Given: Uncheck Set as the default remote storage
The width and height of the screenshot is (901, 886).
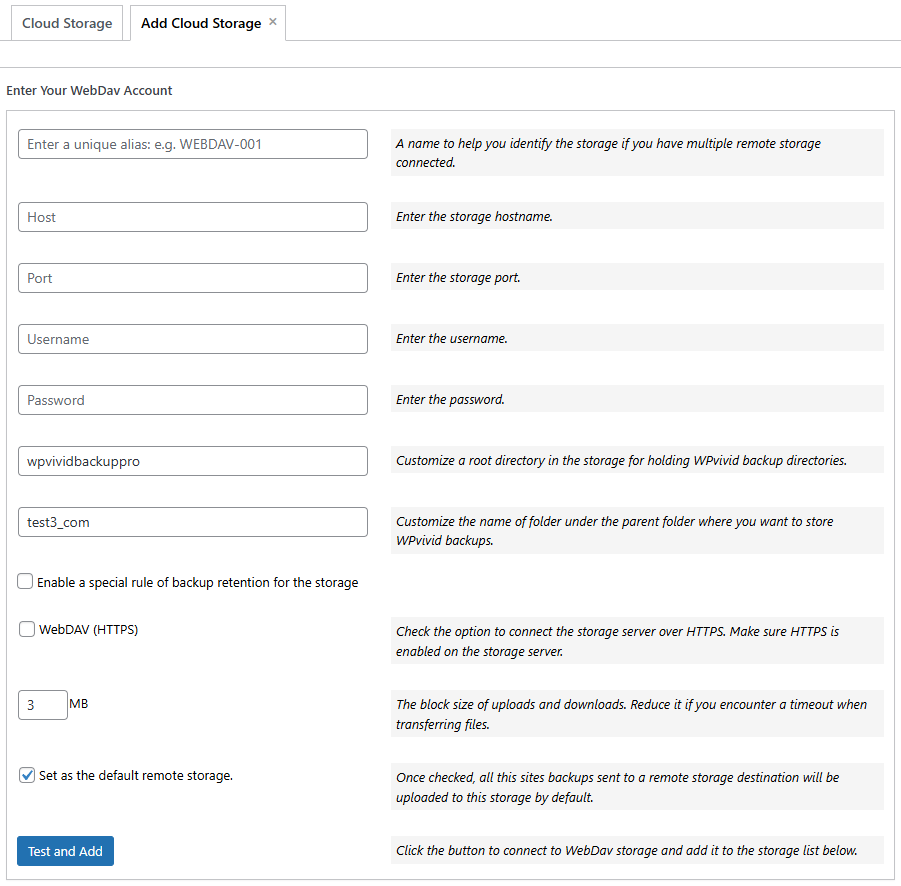Looking at the screenshot, I should coord(26,775).
